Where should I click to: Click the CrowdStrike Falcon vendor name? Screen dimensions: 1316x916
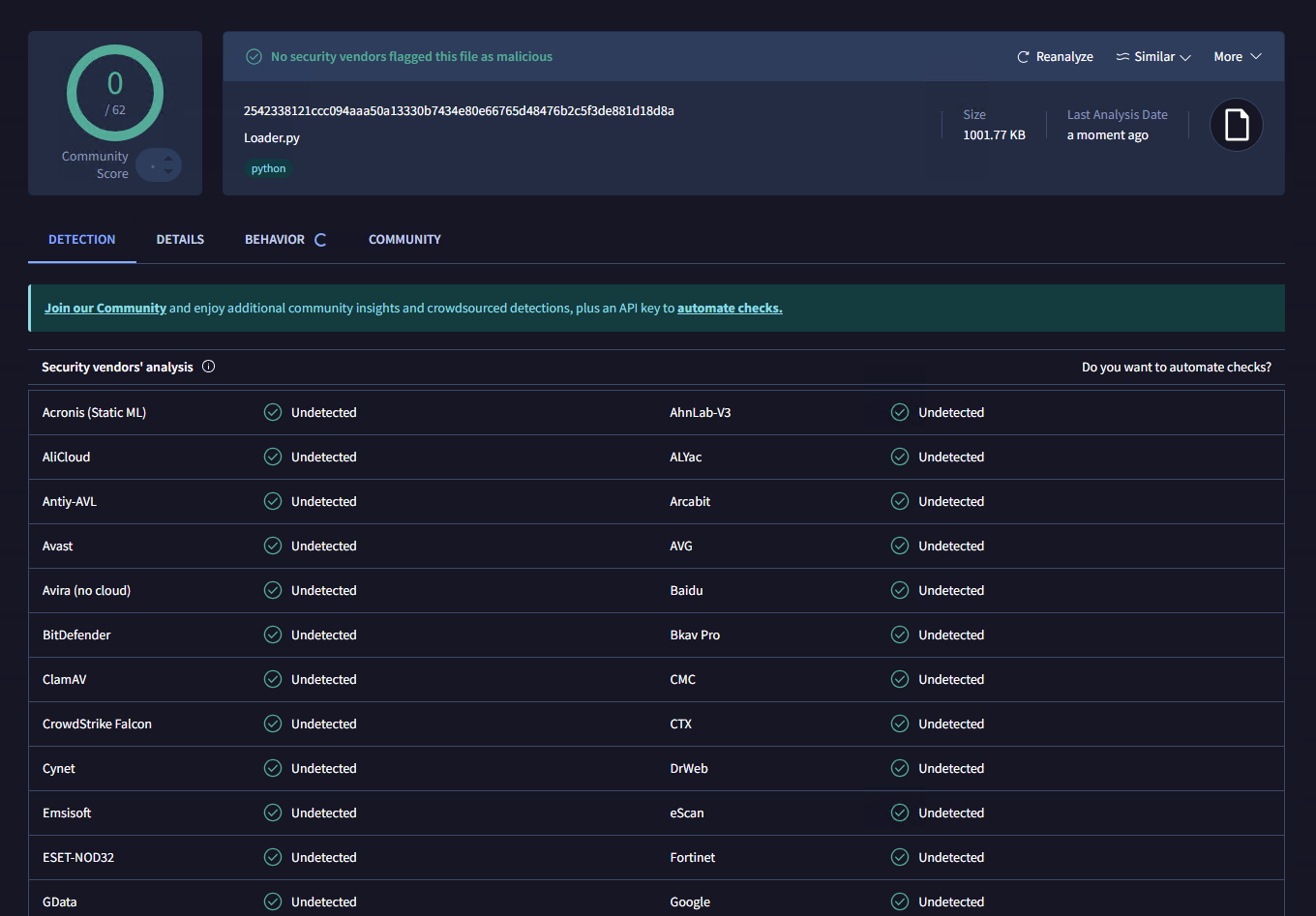[97, 724]
